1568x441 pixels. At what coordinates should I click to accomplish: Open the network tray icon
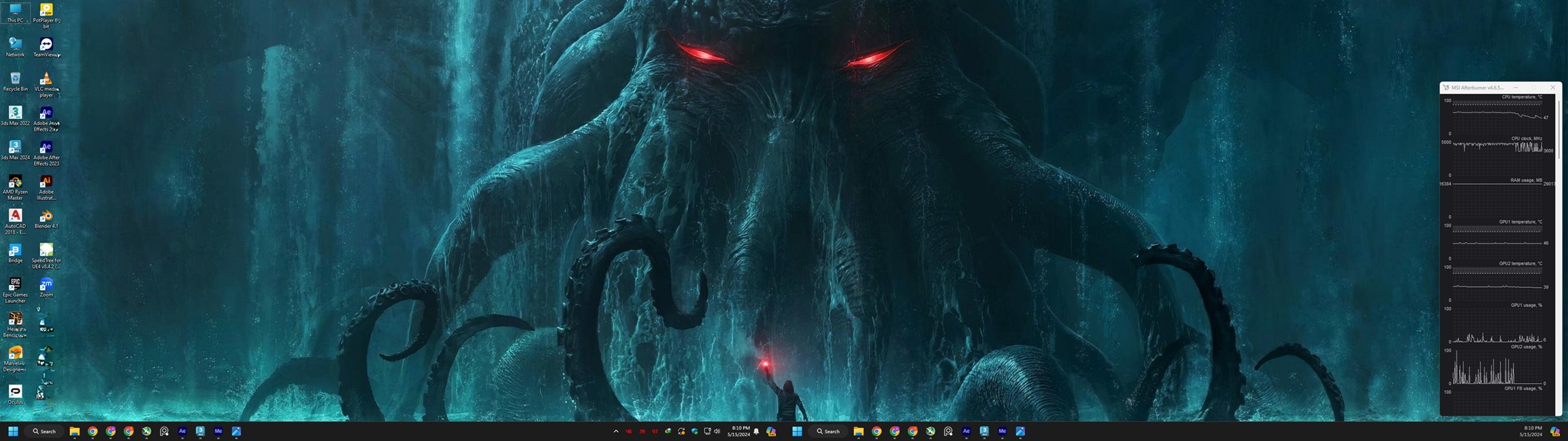tap(707, 431)
